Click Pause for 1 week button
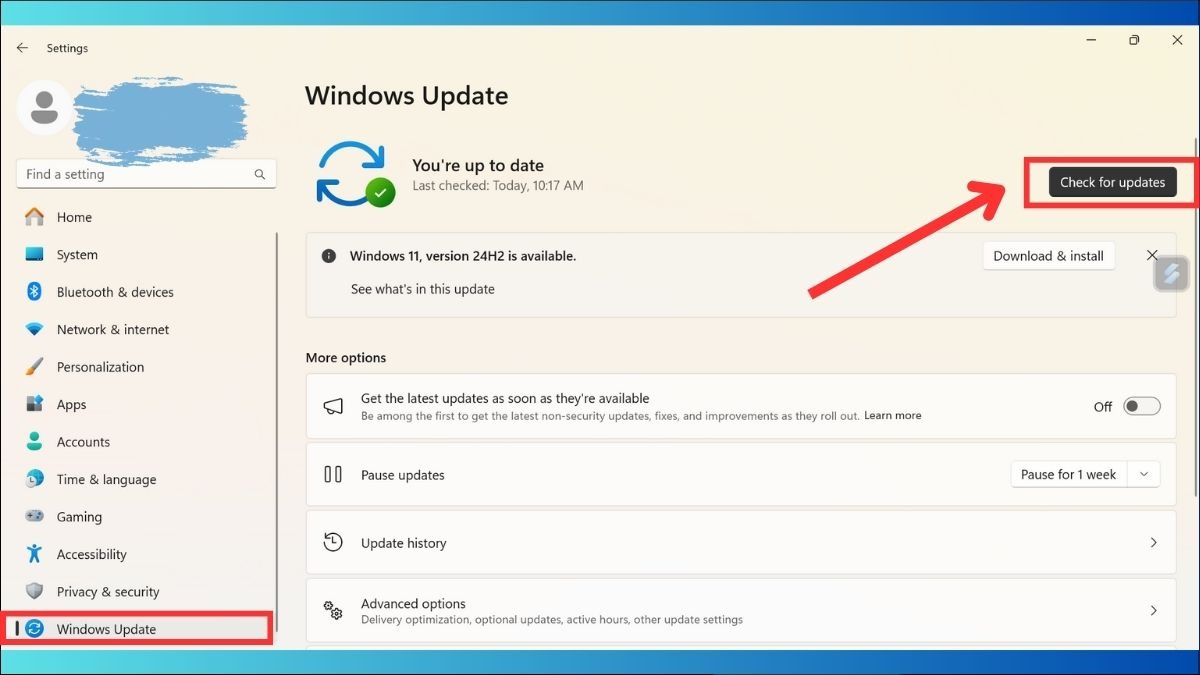The image size is (1200, 675). [1068, 474]
